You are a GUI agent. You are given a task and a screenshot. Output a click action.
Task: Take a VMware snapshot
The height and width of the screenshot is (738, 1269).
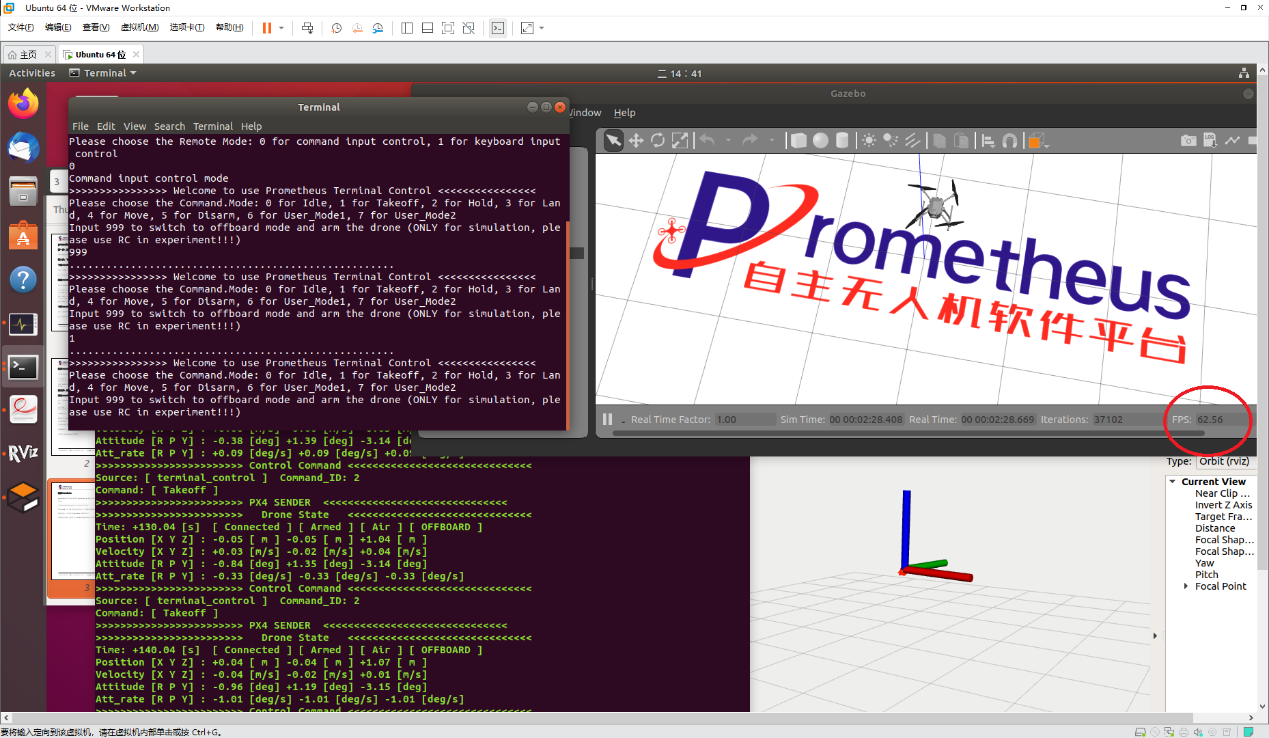tap(336, 28)
